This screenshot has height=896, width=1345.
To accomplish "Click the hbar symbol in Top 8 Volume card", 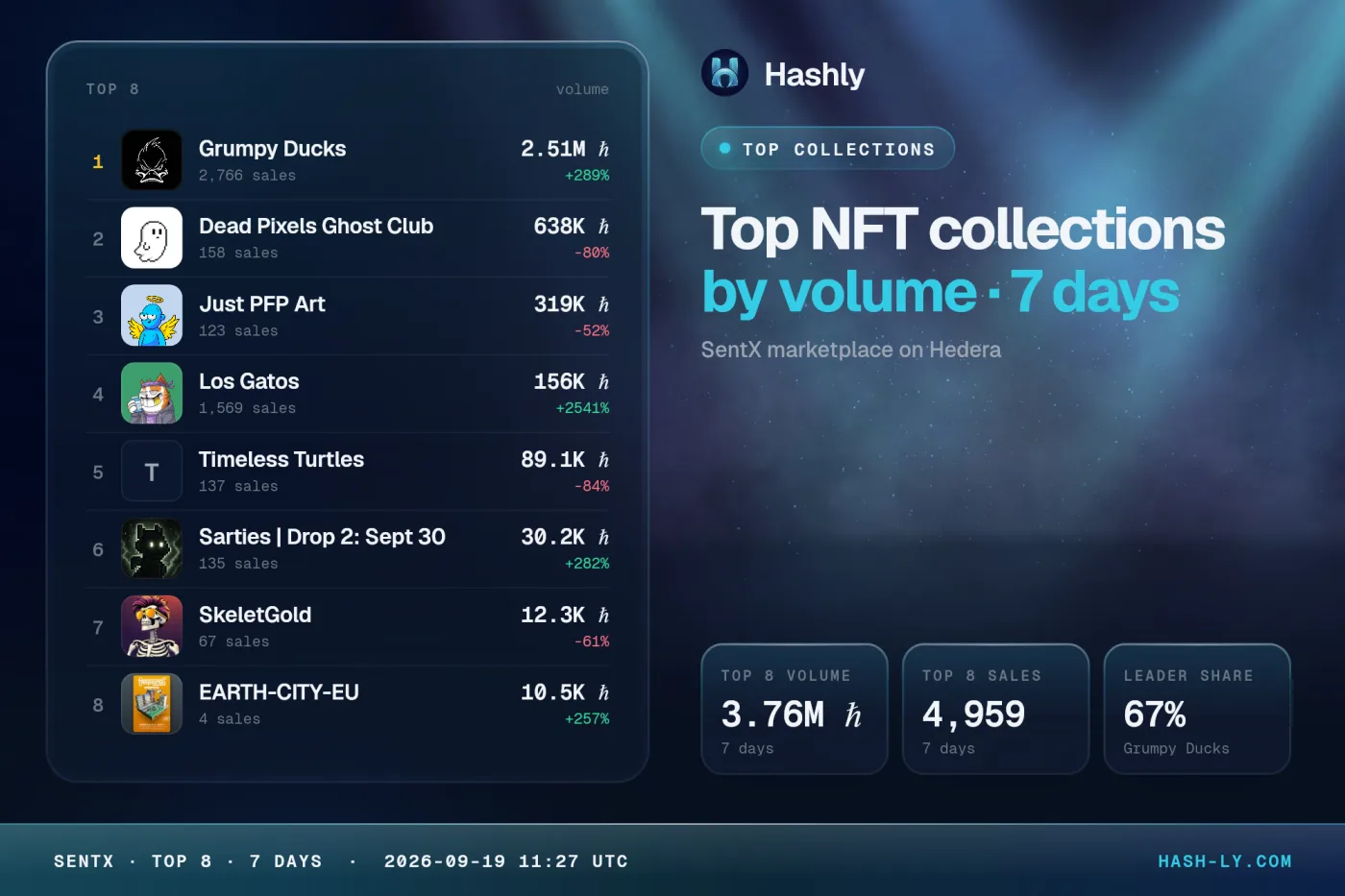I will (852, 714).
